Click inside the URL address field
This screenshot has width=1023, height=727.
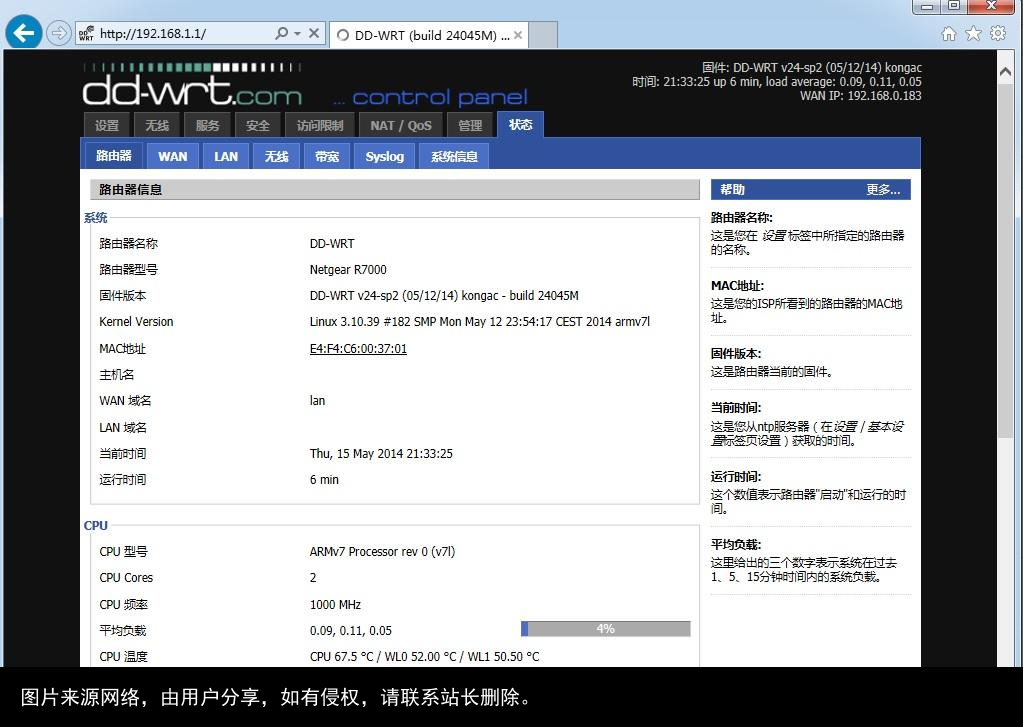180,32
